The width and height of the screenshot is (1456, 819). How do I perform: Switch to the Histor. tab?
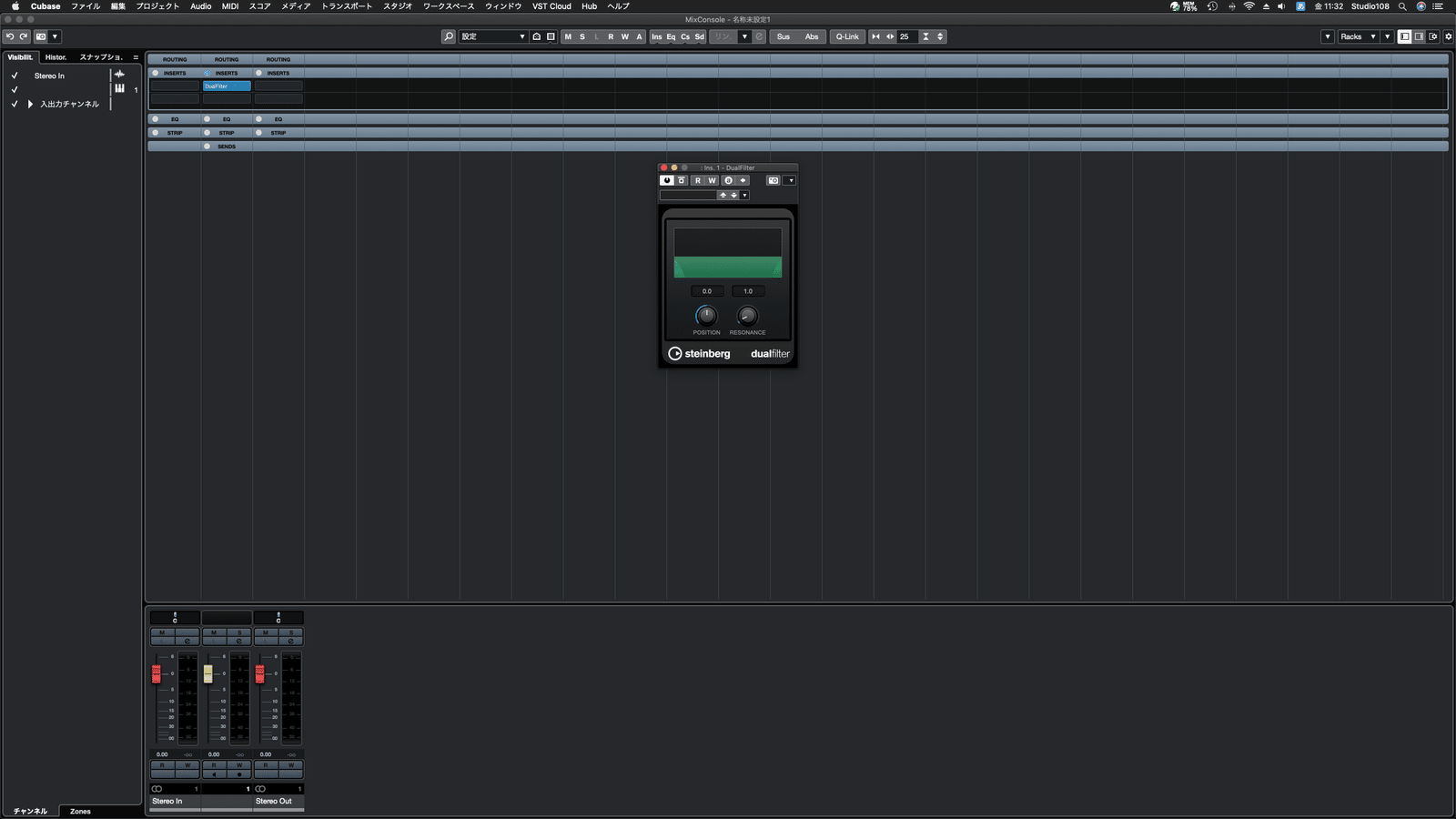point(56,57)
